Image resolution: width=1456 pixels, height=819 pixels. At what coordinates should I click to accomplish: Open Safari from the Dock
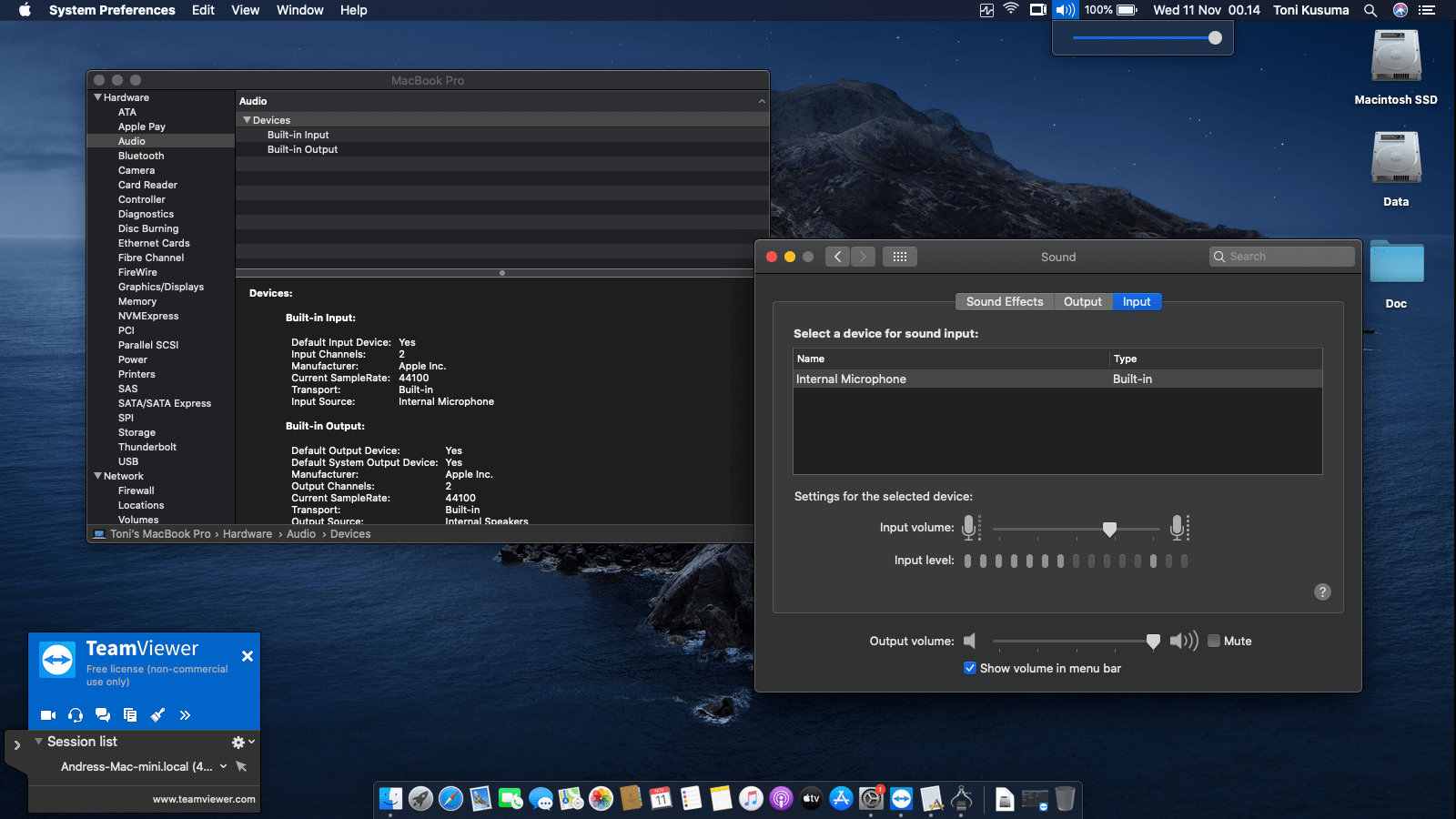click(x=450, y=799)
